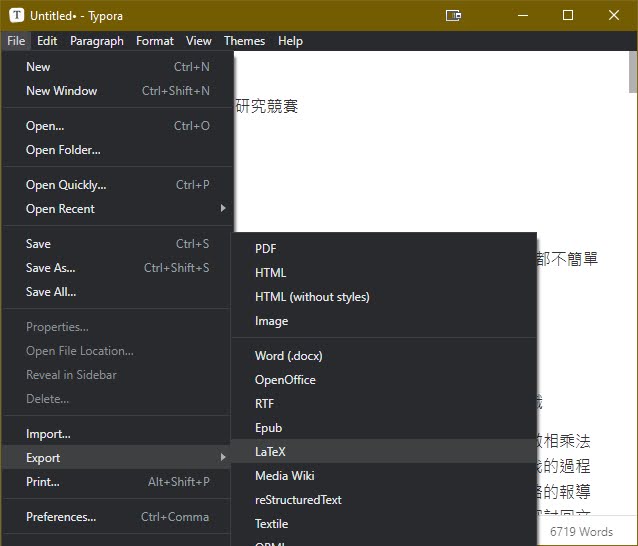Click the document vertical scrollbar thumb
Screen dimensions: 638x546
click(632, 72)
